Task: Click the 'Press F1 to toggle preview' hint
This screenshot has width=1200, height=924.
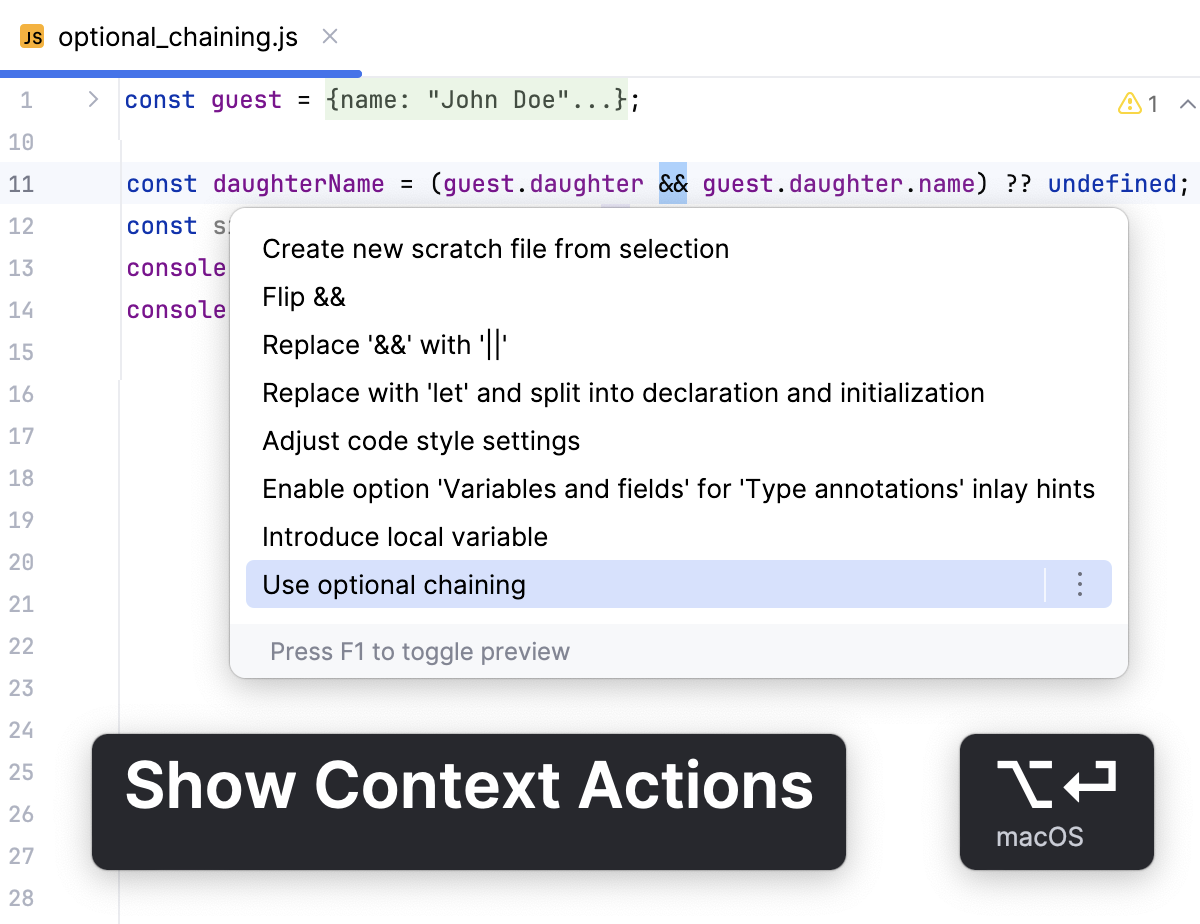Action: 420,651
